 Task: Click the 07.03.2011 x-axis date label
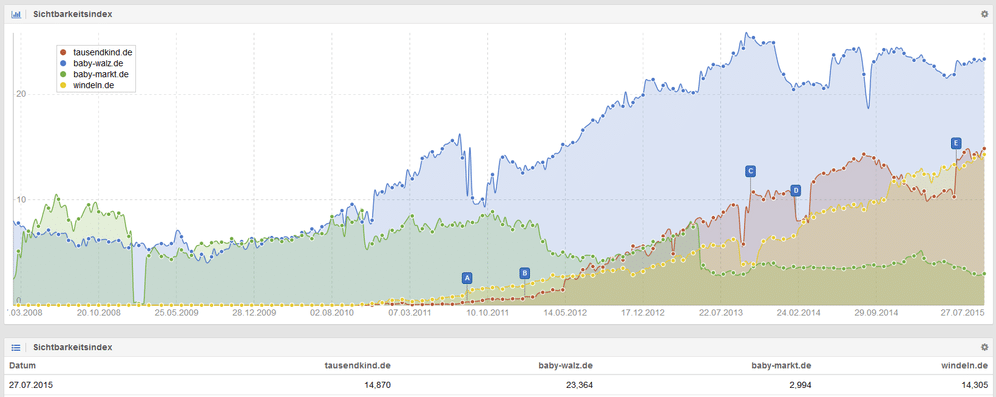coord(410,313)
